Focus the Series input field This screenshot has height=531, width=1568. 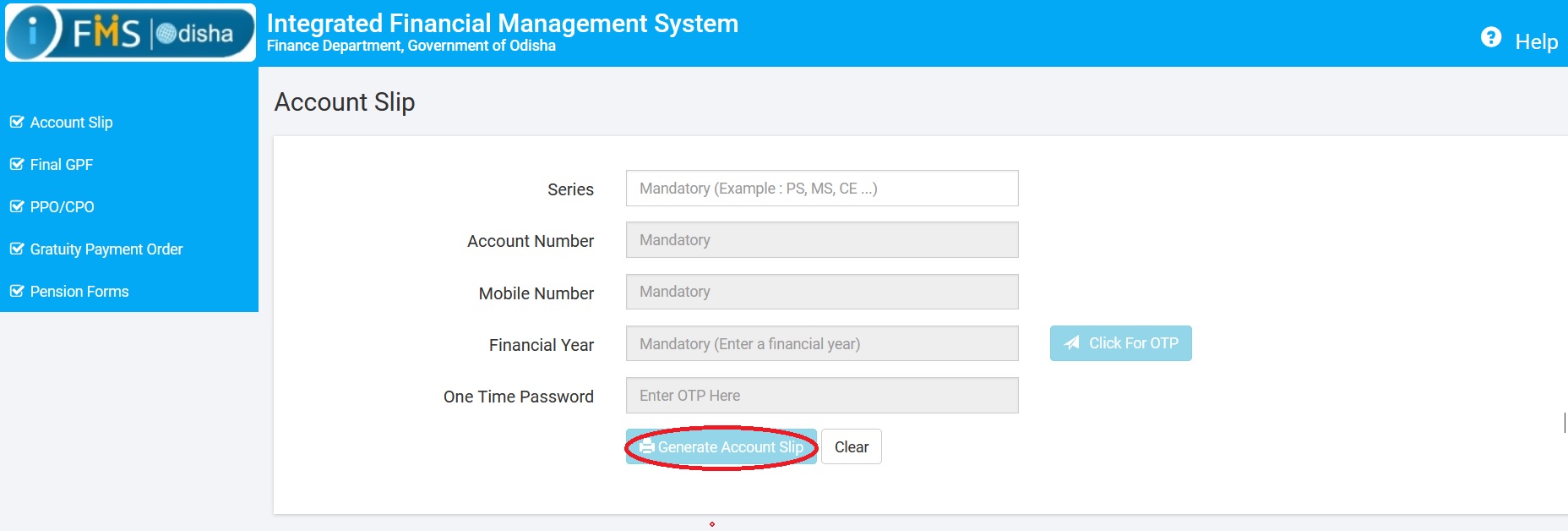pos(821,189)
